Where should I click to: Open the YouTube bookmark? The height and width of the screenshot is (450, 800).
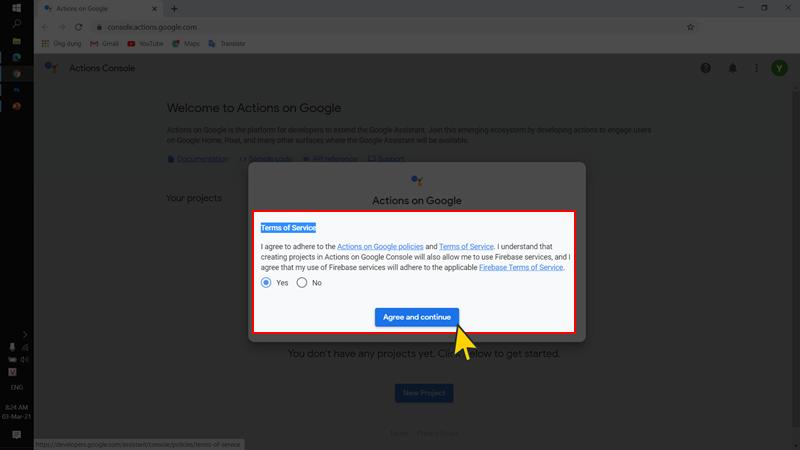click(x=145, y=44)
